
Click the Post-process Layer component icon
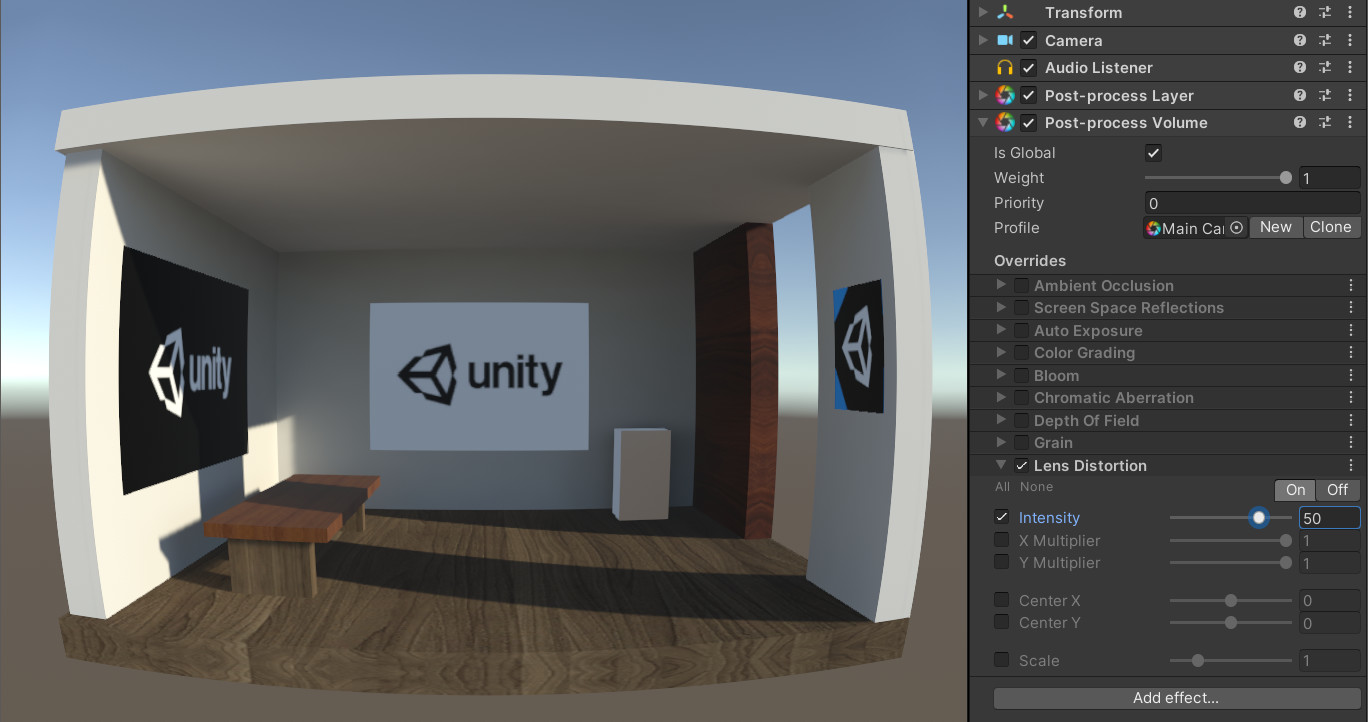[1005, 96]
